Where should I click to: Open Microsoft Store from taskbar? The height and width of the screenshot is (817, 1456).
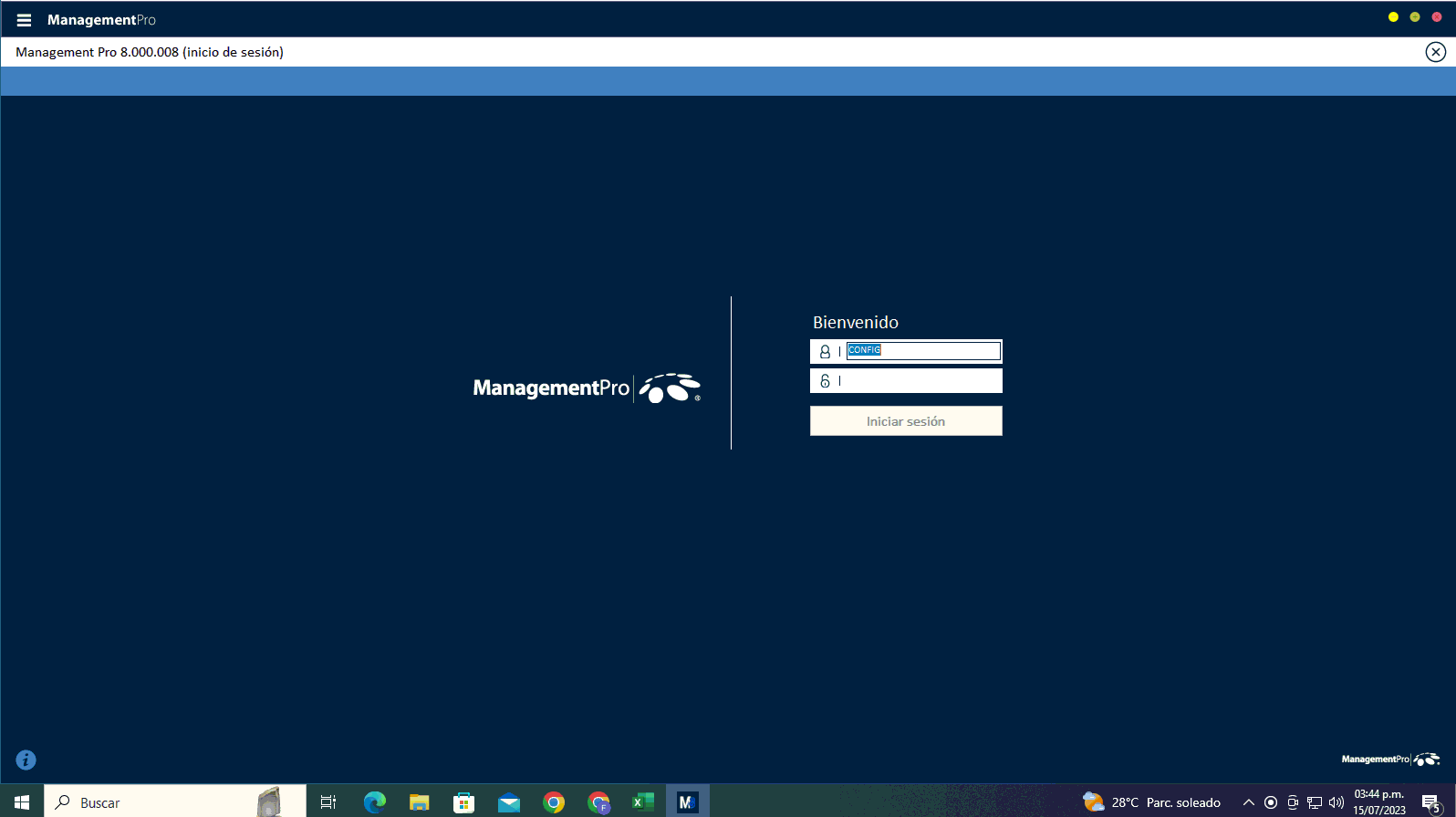pos(463,802)
